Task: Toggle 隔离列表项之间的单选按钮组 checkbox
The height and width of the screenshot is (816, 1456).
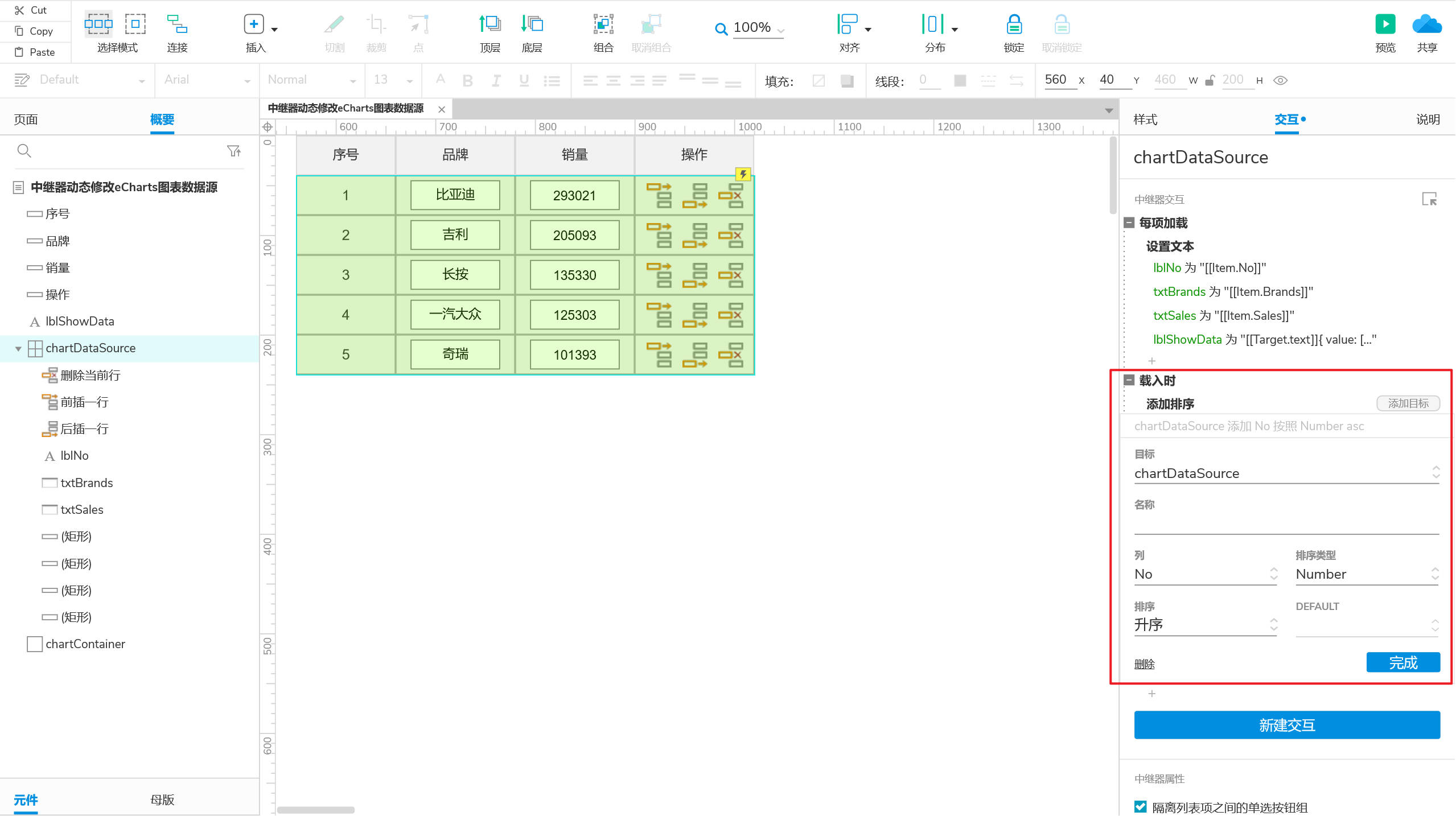Action: (1140, 807)
